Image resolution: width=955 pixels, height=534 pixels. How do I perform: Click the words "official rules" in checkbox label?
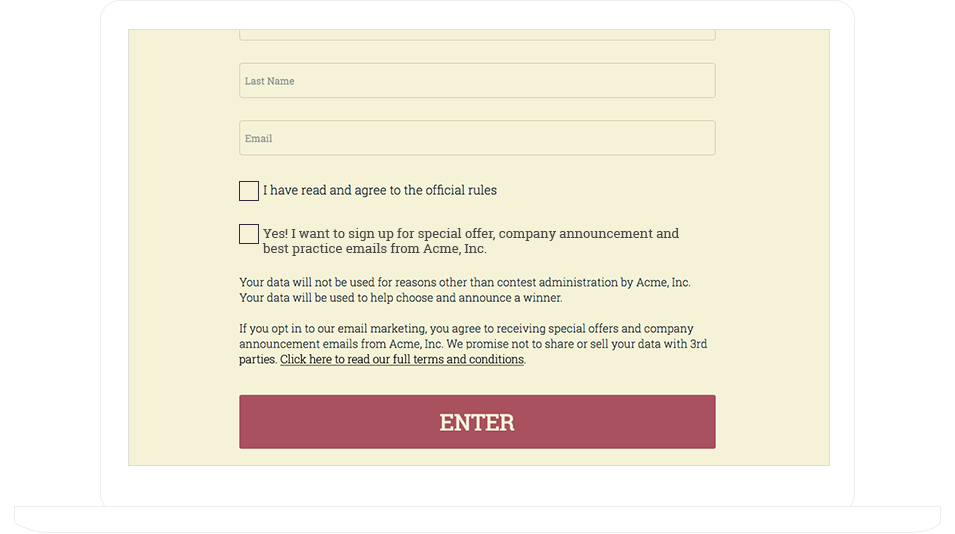[460, 190]
